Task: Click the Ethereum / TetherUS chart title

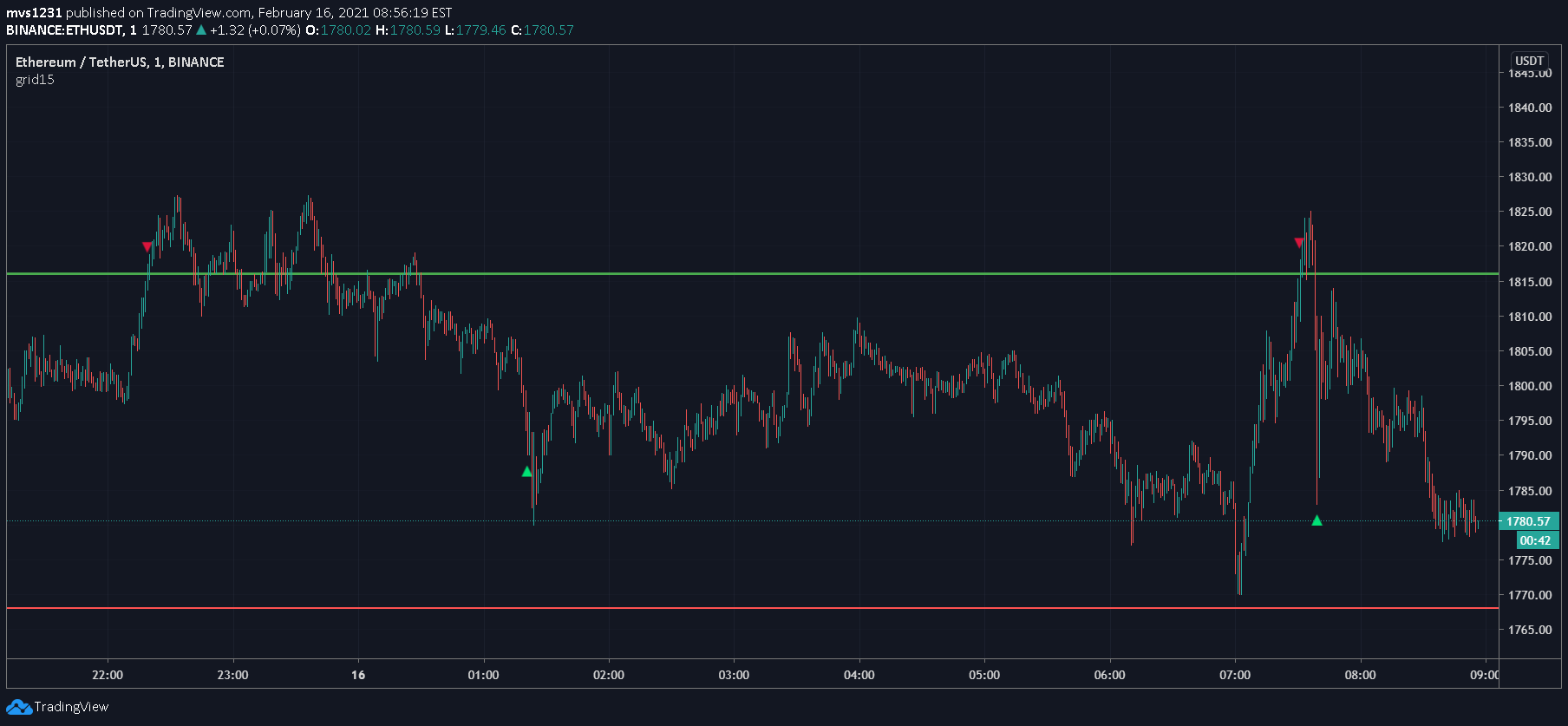Action: (x=120, y=62)
